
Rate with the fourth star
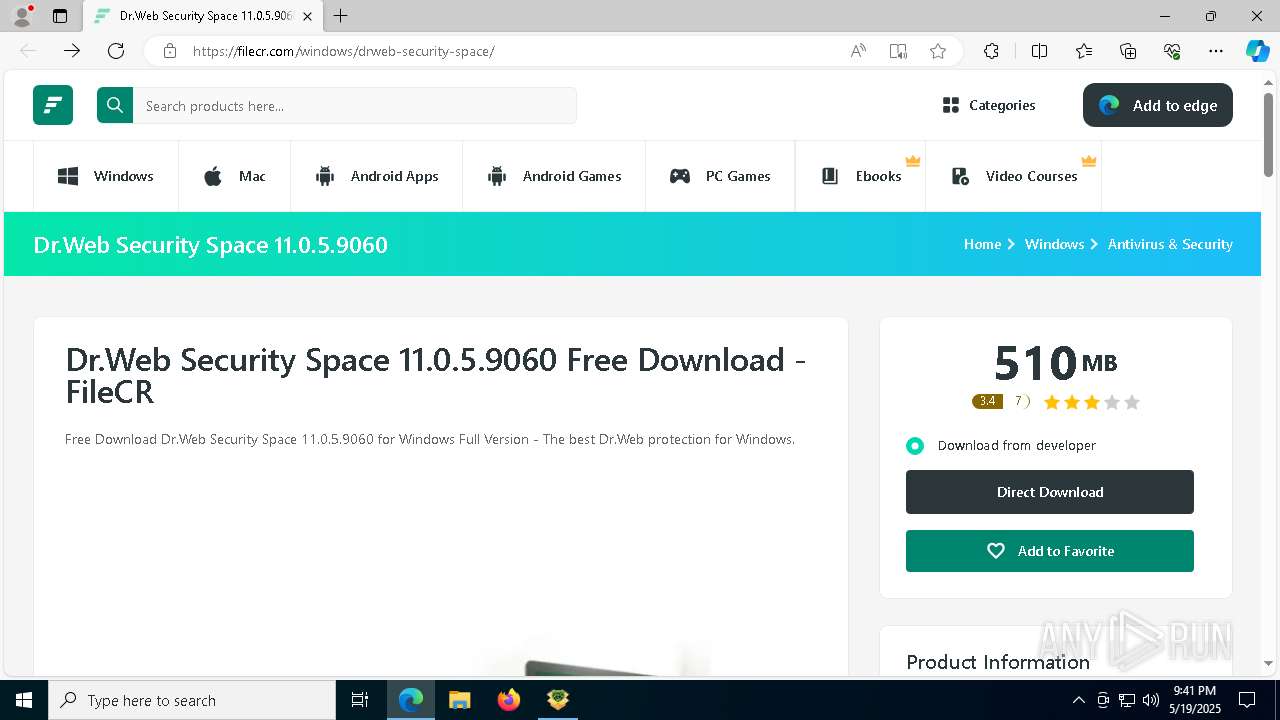(x=1112, y=402)
